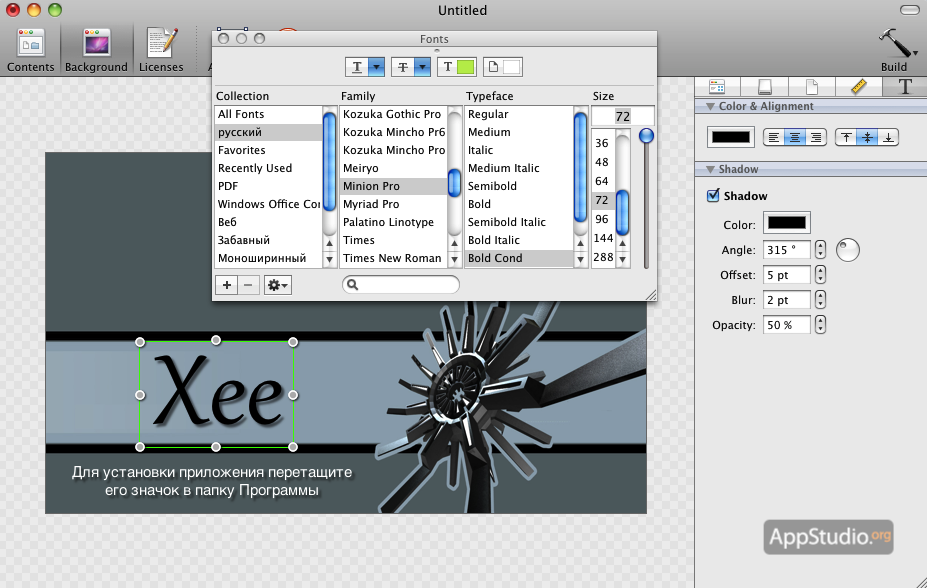Click the Offset stepper arrows

tap(820, 275)
